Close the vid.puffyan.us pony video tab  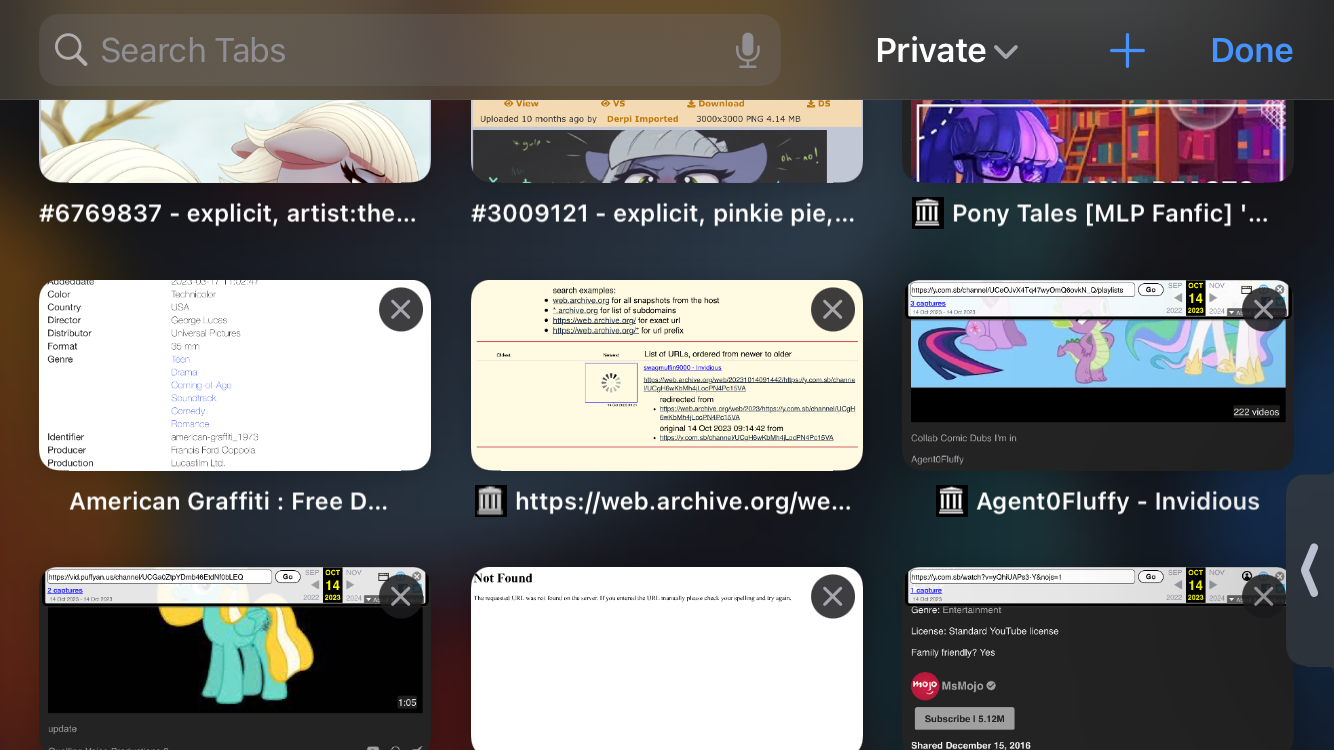click(401, 597)
